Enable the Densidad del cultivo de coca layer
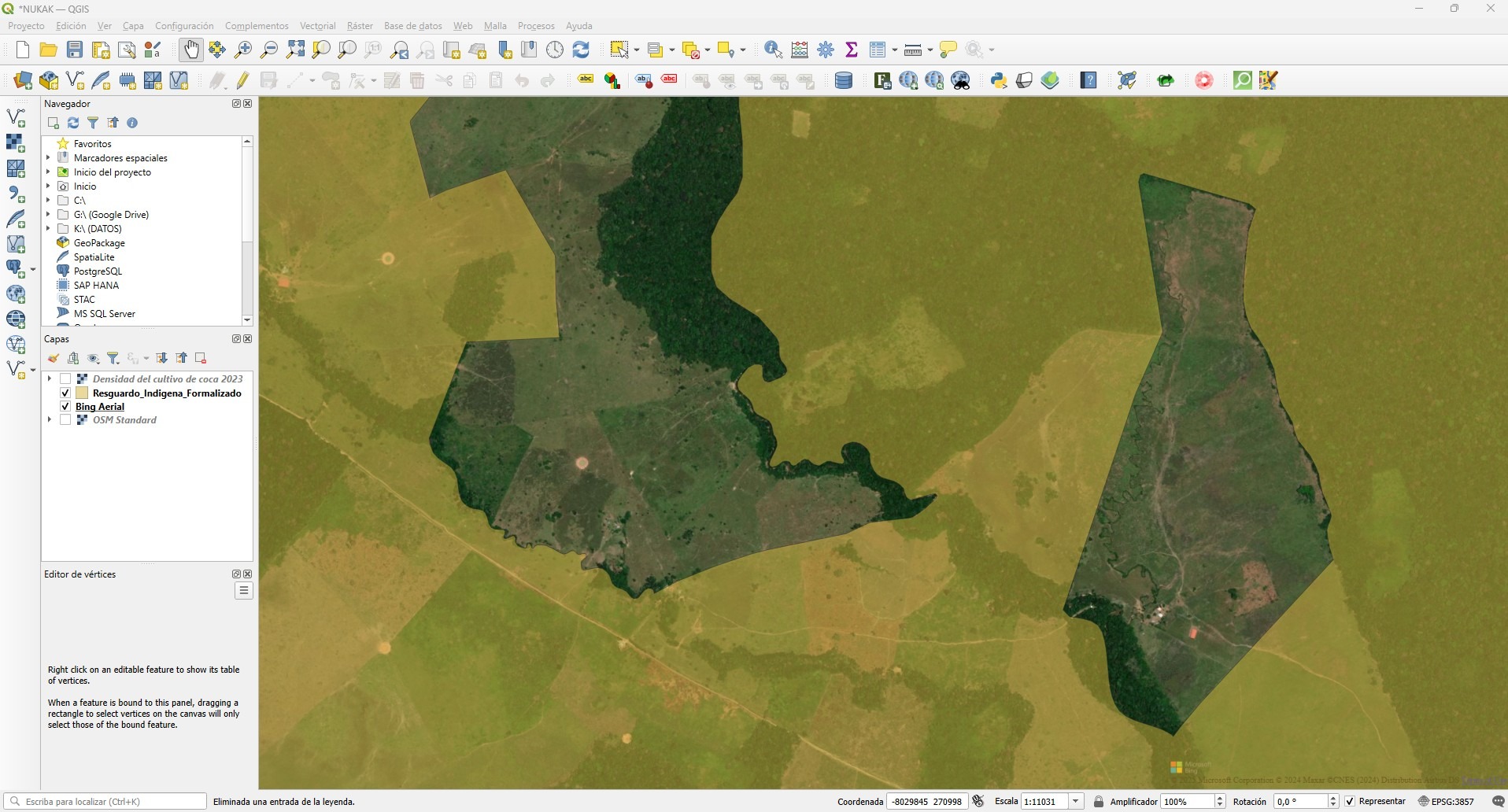Screen dimensions: 1508x812 click(x=66, y=379)
